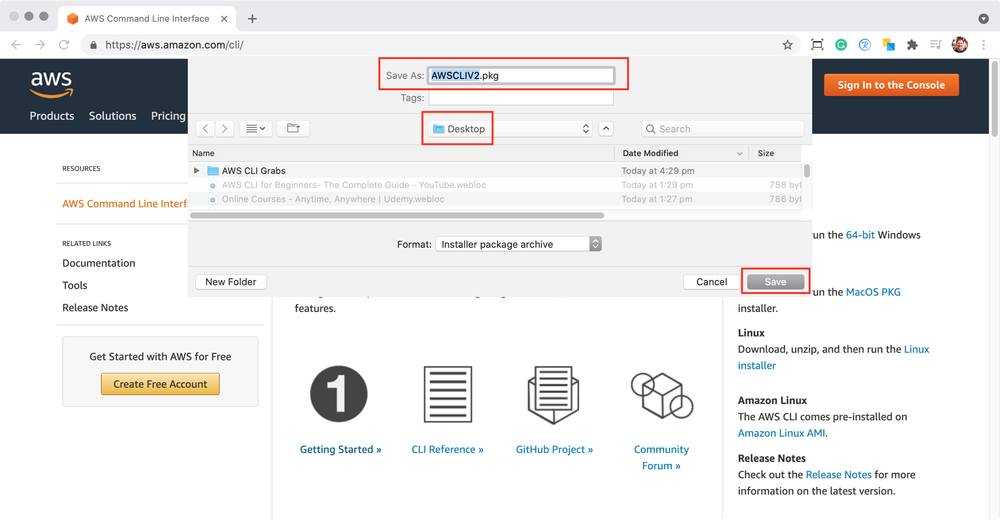This screenshot has width=1000, height=520.
Task: Open a new browser tab
Action: (253, 19)
